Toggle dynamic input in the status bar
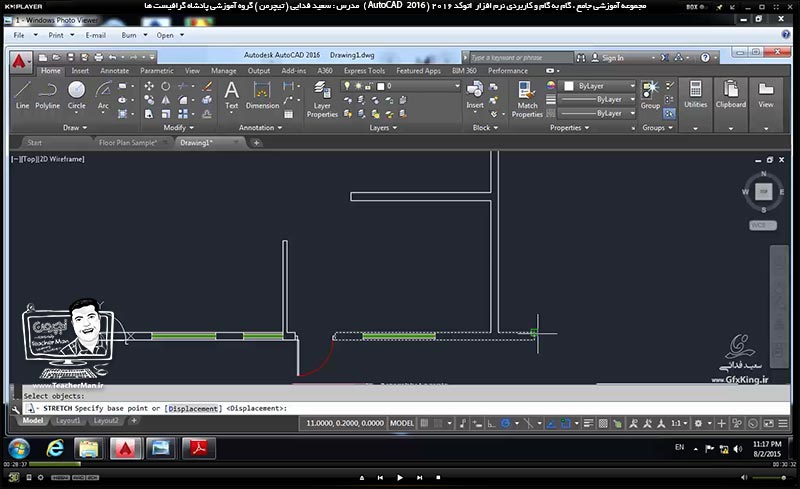 477,423
